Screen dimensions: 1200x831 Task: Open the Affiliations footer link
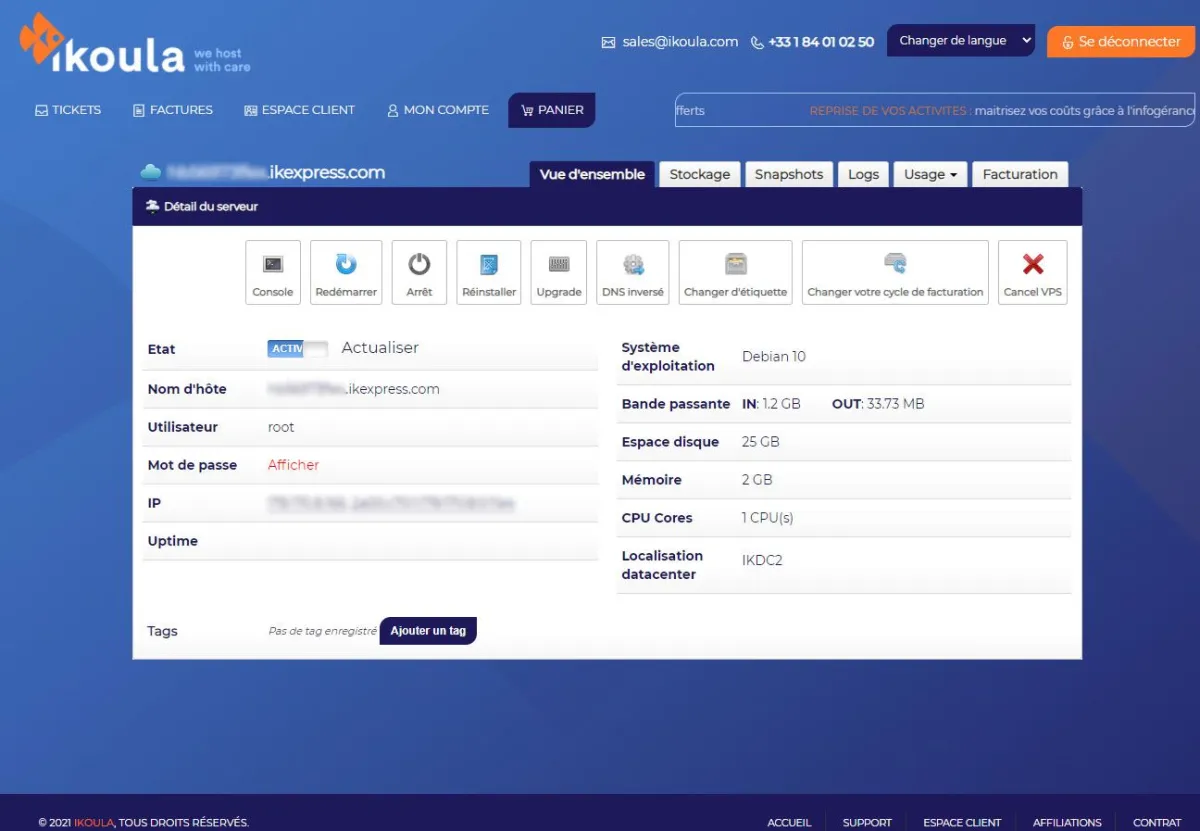pos(1067,823)
